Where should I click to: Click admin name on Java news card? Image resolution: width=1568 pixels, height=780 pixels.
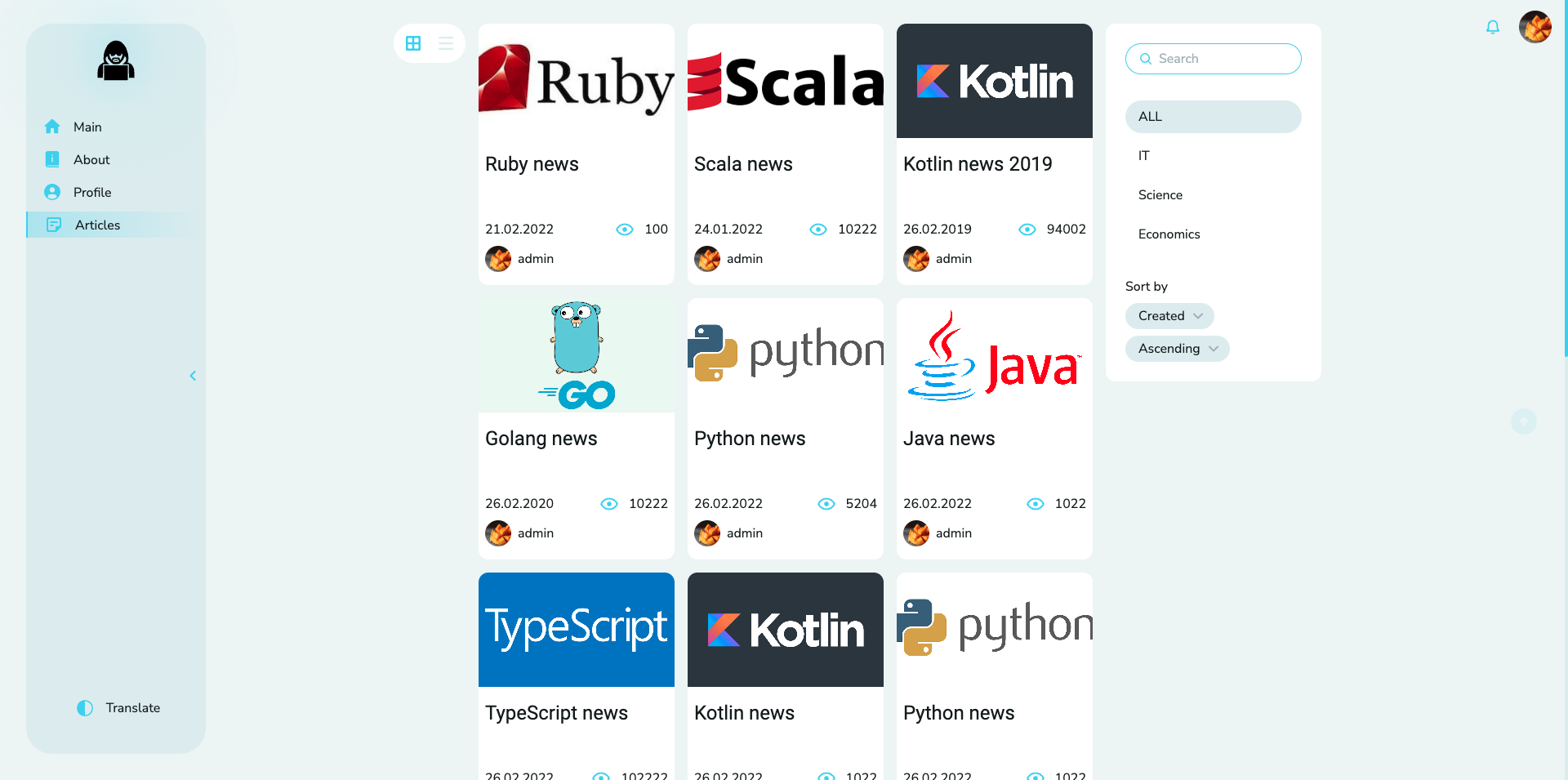954,533
